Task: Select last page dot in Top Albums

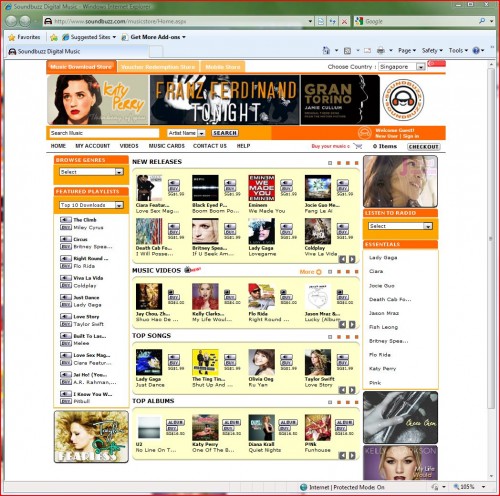Action: click(x=356, y=402)
